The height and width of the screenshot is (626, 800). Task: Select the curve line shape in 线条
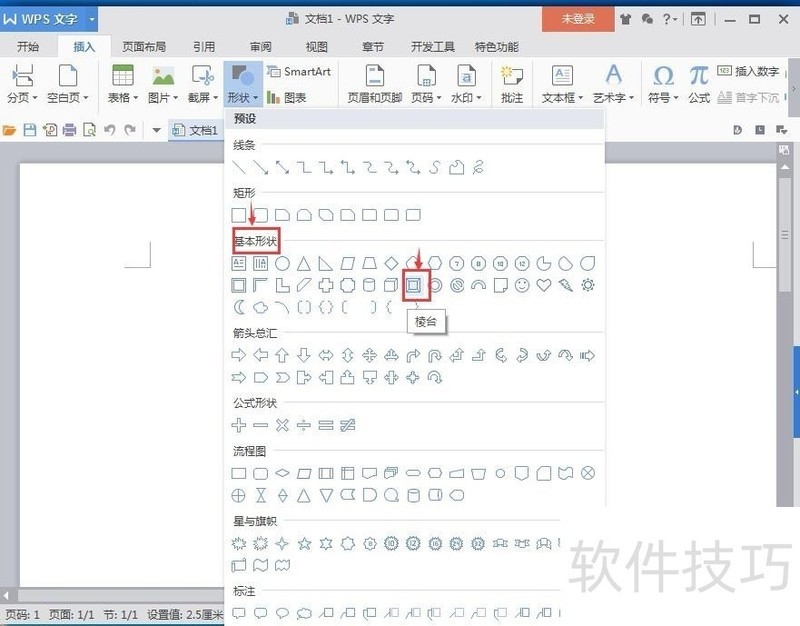click(x=435, y=167)
